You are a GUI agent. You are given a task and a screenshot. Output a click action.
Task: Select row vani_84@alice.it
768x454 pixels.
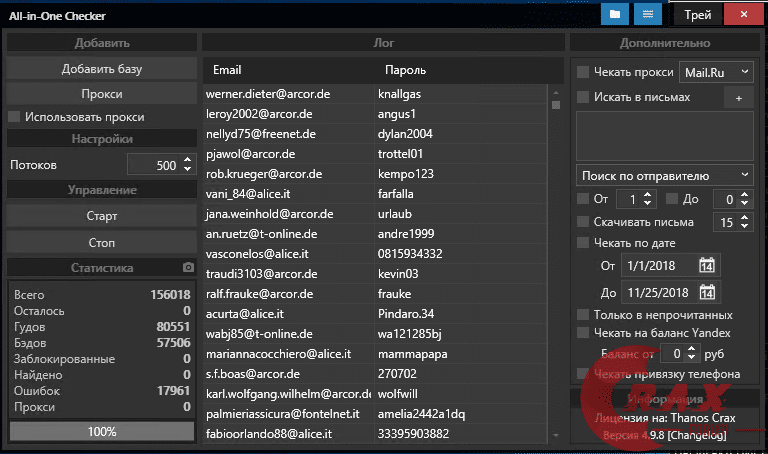[x=375, y=194]
